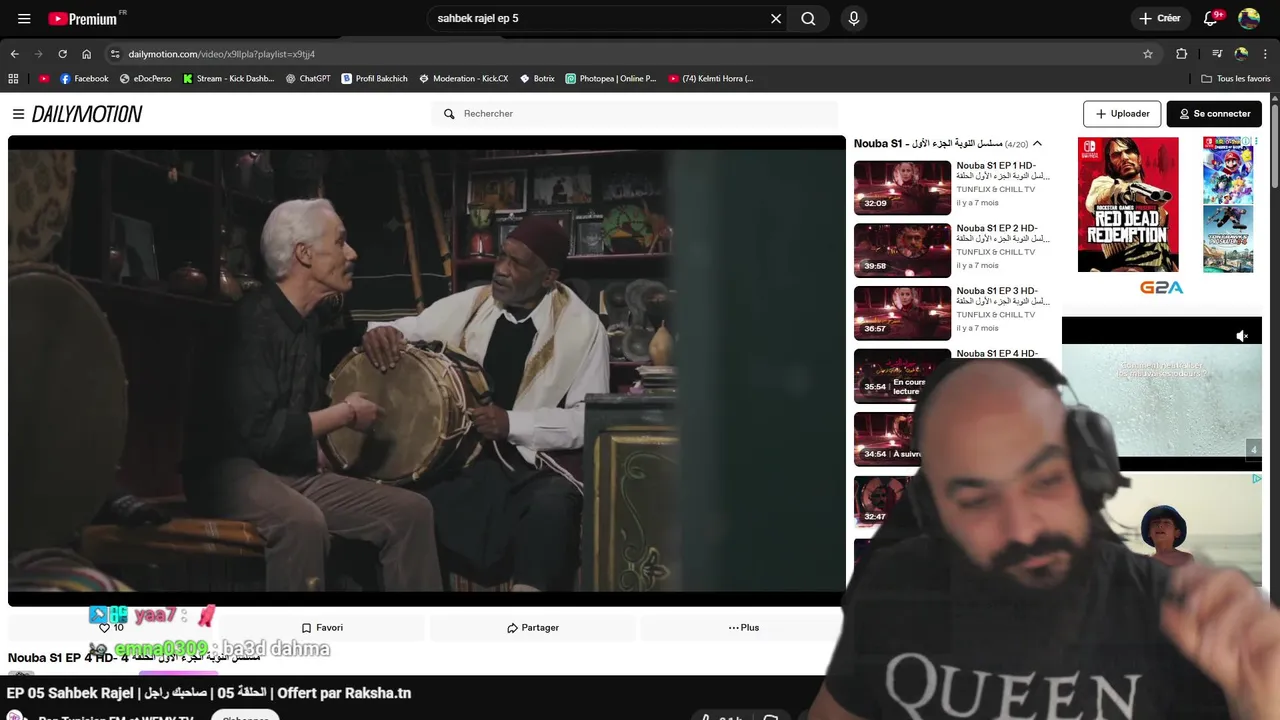Image resolution: width=1280 pixels, height=720 pixels.
Task: Bookmark this page with the star icon
Action: (x=1148, y=54)
